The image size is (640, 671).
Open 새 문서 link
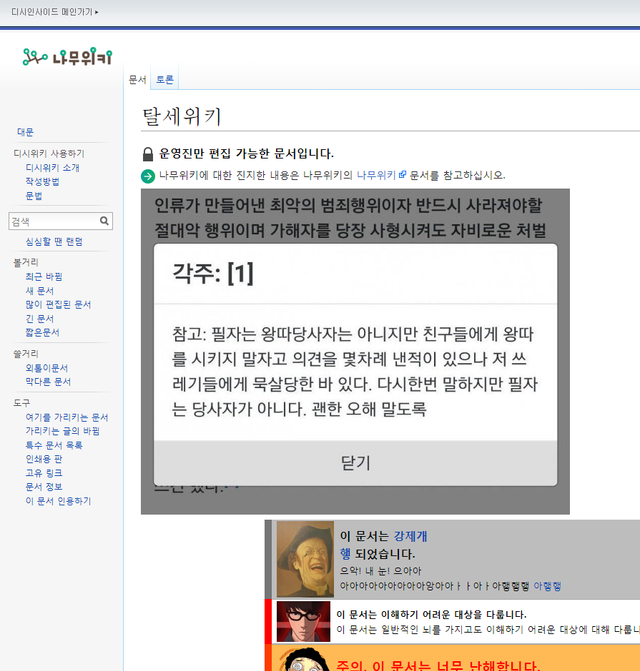[39, 291]
